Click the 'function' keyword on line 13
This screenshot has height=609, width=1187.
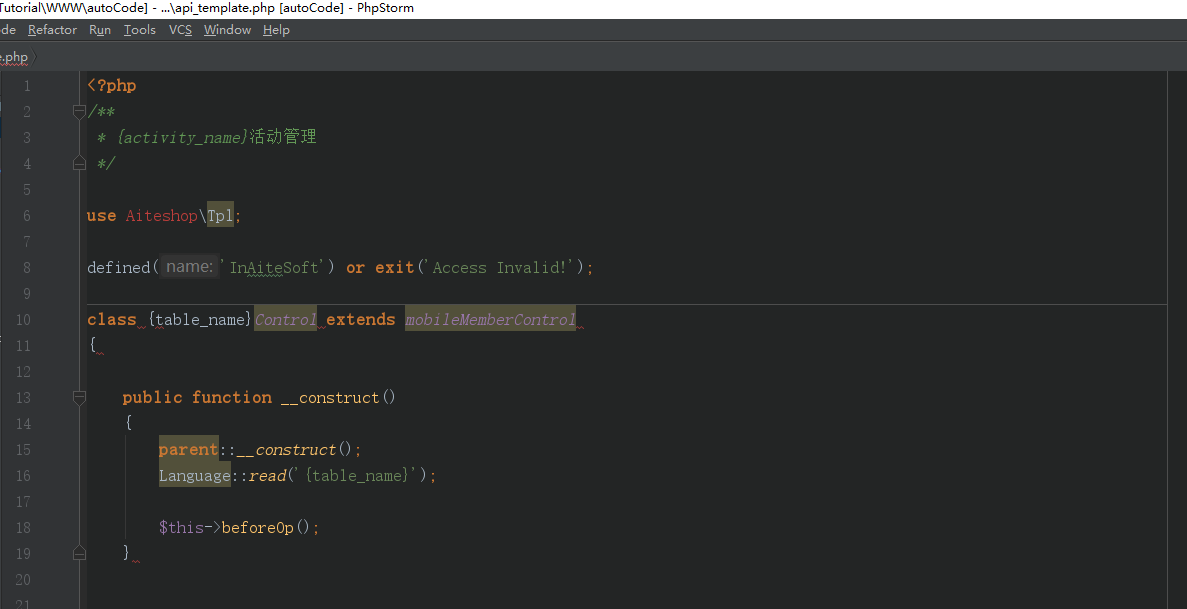(x=232, y=398)
